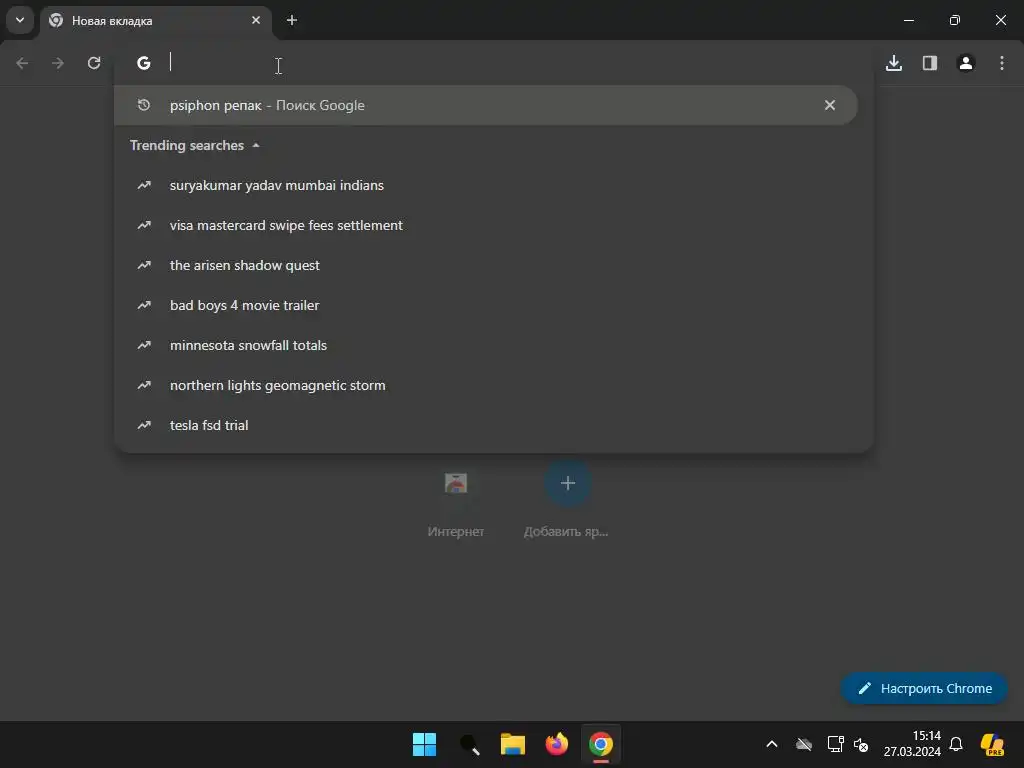This screenshot has height=768, width=1024.
Task: Open File Explorer from taskbar
Action: pyautogui.click(x=513, y=744)
